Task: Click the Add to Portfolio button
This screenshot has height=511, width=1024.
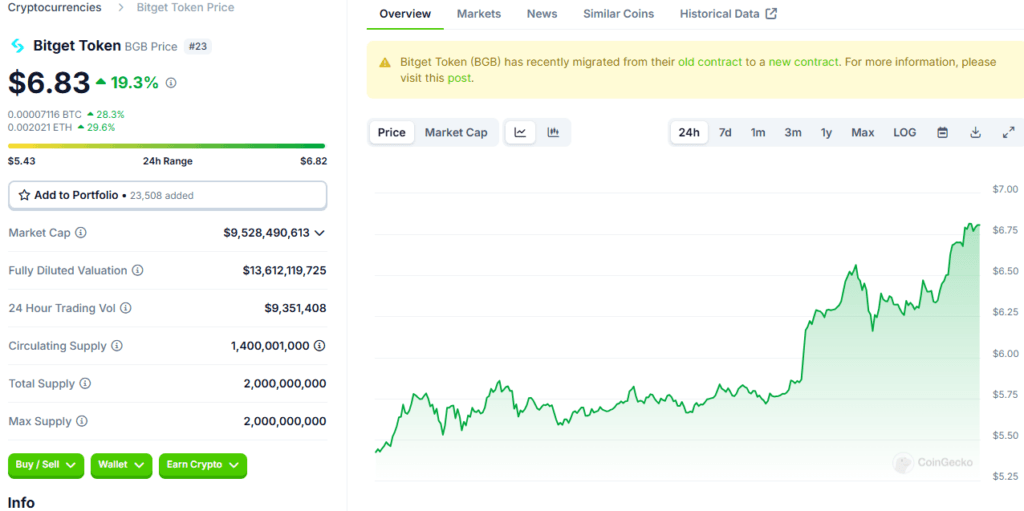Action: pos(167,195)
